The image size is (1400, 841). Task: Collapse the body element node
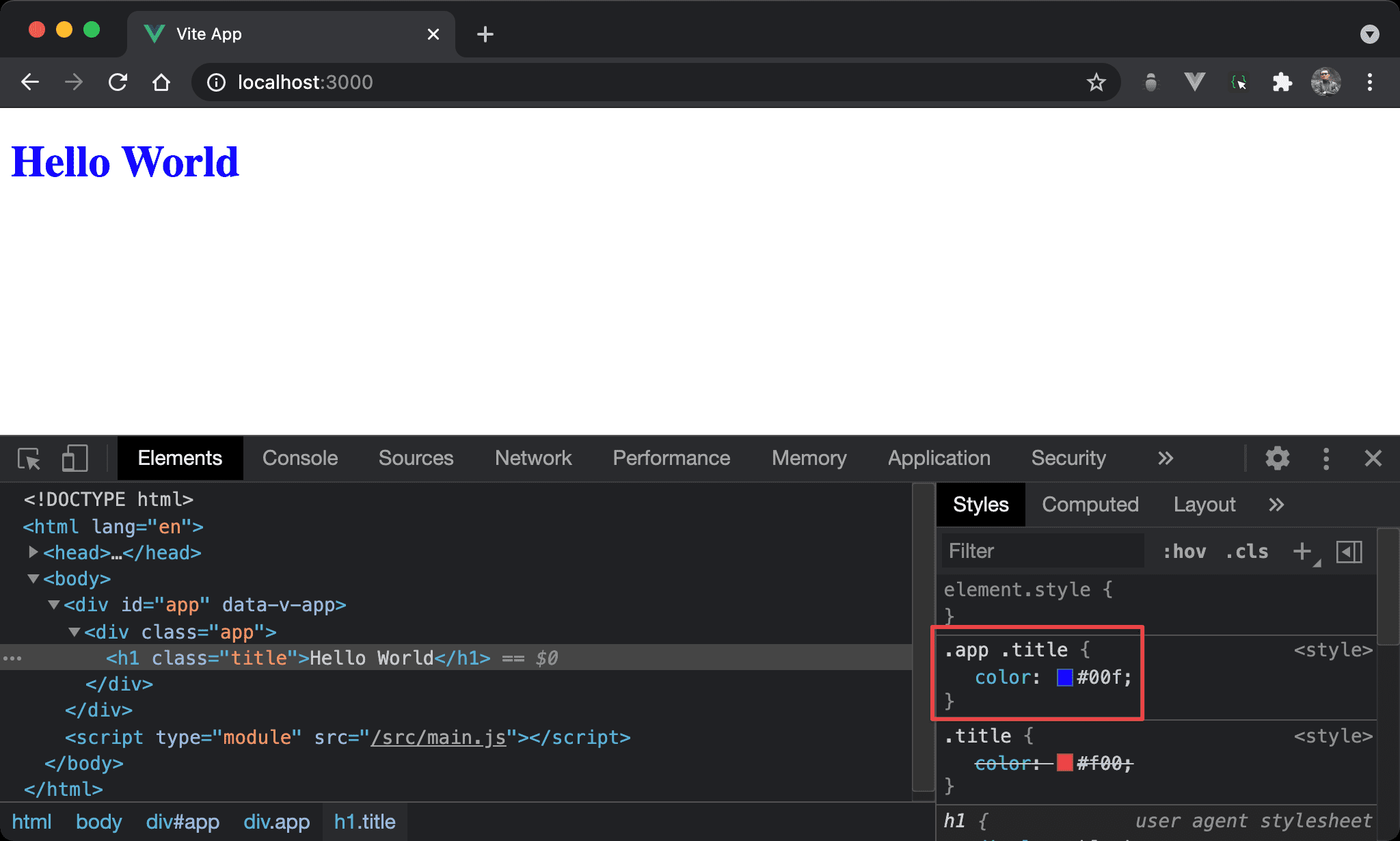33,578
